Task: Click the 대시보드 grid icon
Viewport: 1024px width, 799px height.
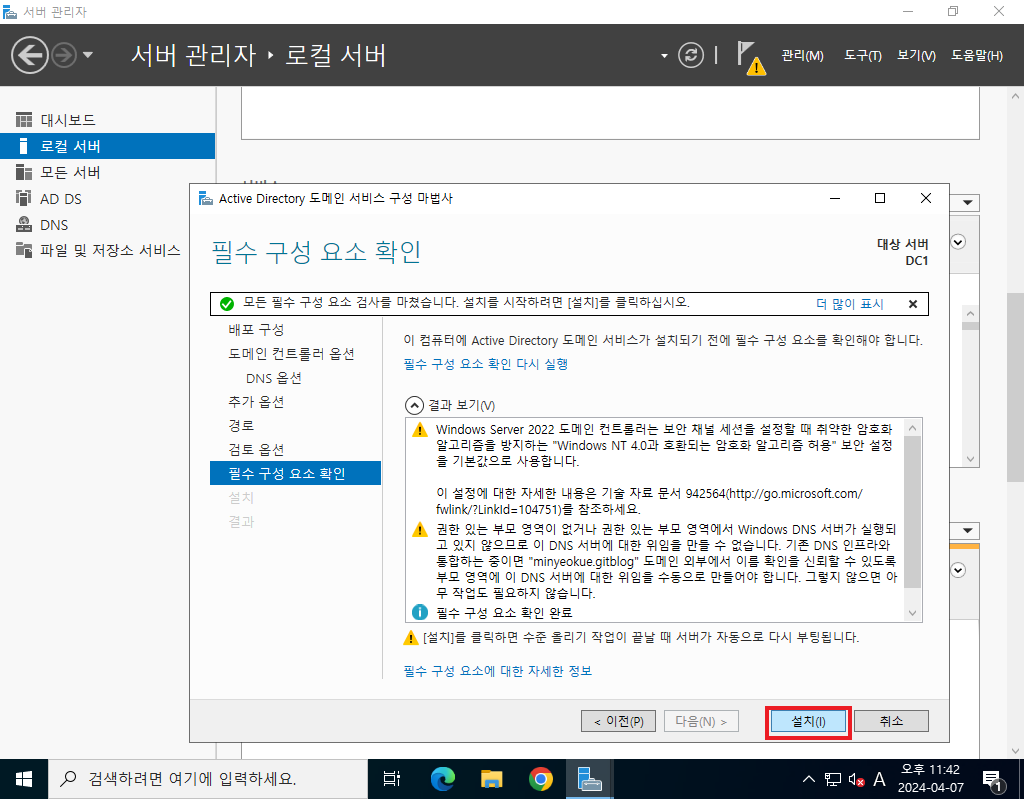Action: (24, 120)
